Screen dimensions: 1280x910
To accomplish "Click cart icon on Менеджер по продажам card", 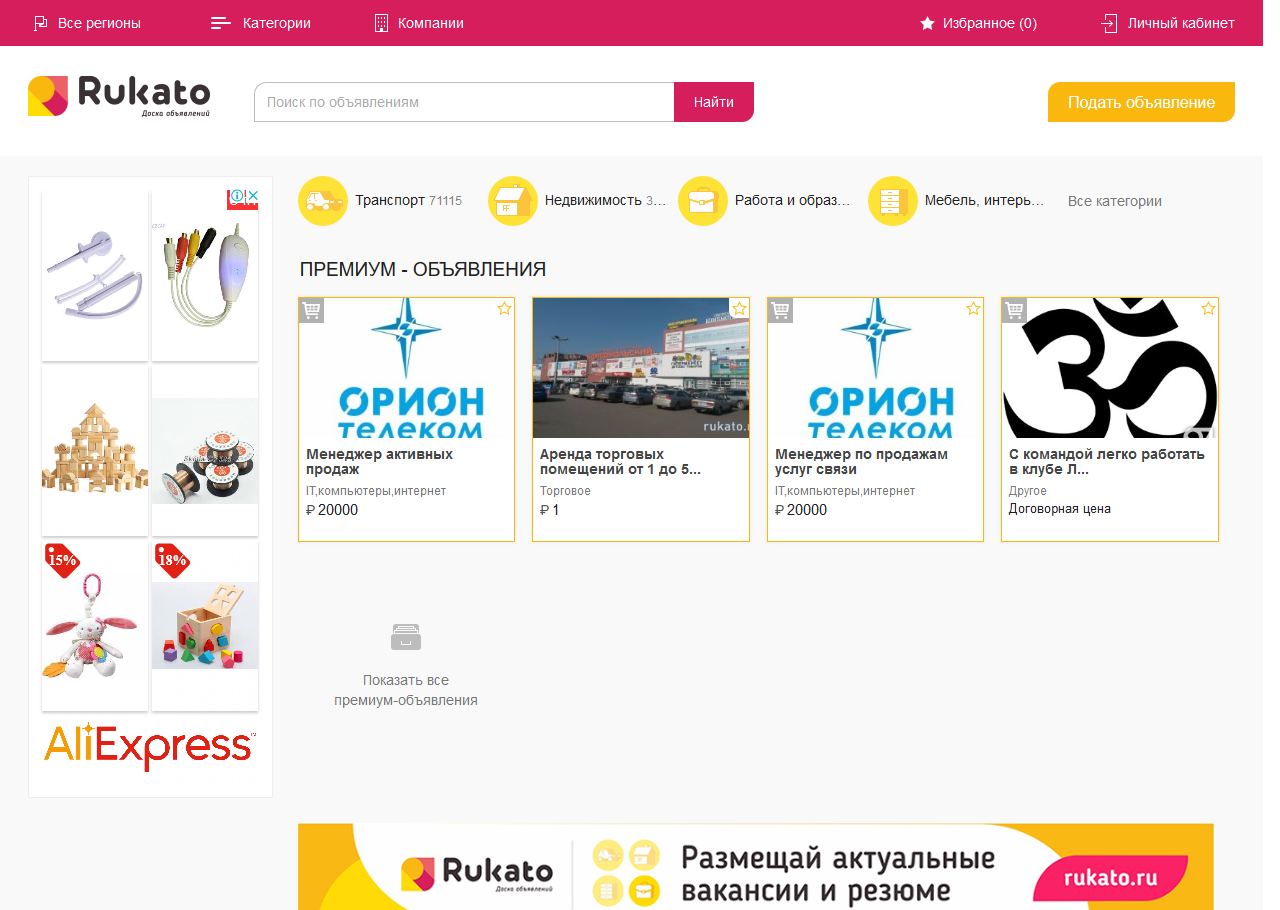I will tap(780, 311).
